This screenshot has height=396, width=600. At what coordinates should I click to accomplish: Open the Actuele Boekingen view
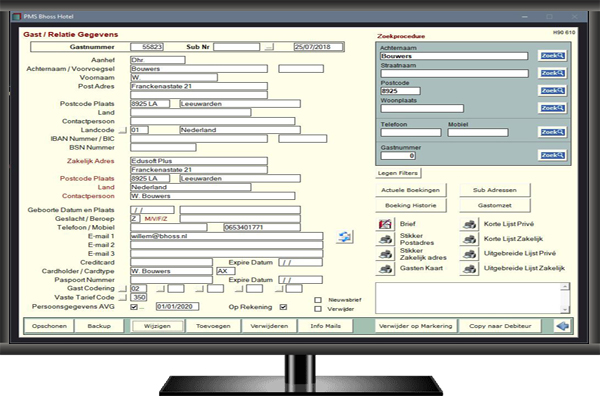tap(411, 190)
